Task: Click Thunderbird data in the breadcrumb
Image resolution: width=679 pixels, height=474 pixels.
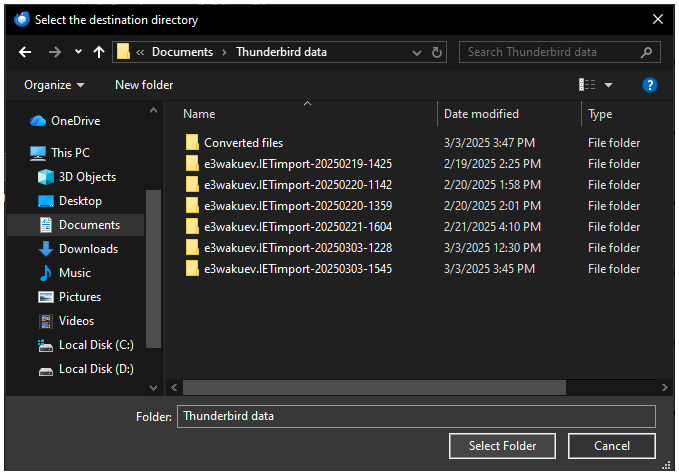Action: (x=281, y=52)
